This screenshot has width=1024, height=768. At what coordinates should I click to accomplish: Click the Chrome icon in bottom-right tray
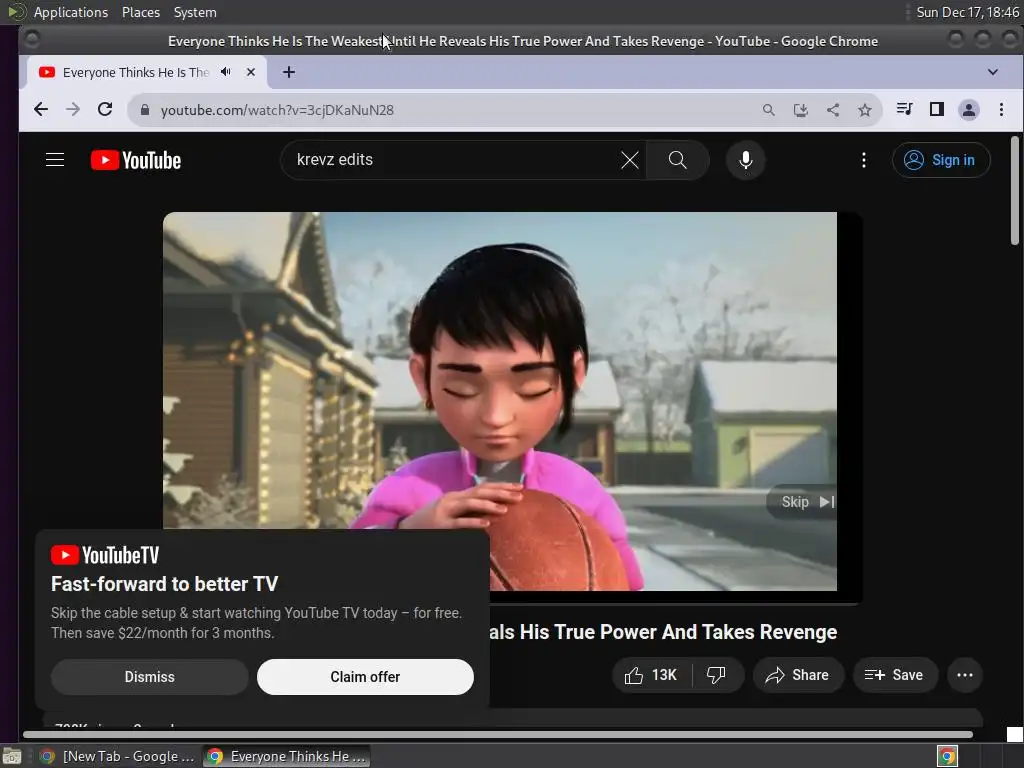click(x=947, y=756)
